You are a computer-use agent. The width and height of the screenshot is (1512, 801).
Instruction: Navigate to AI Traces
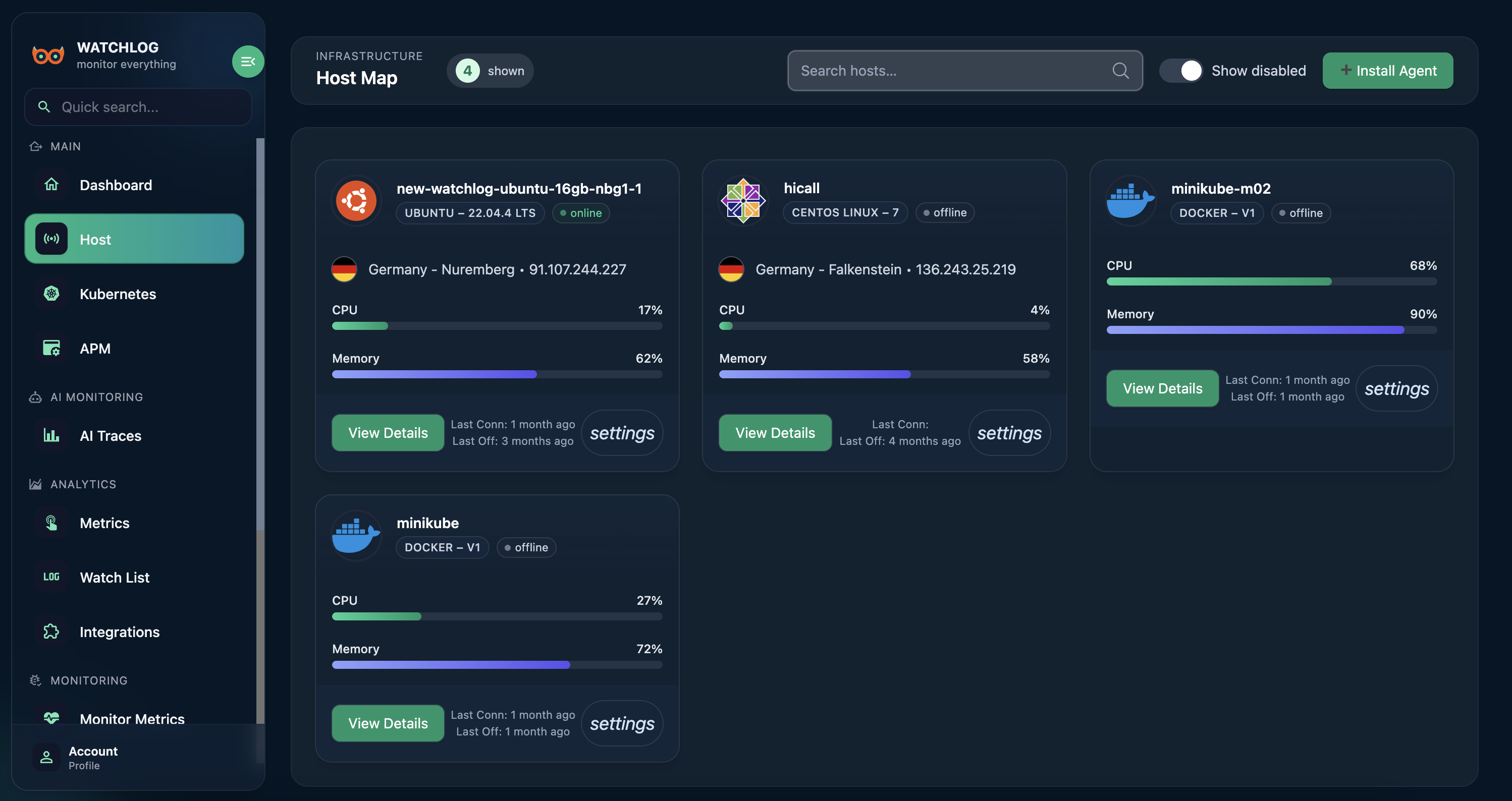pos(134,435)
